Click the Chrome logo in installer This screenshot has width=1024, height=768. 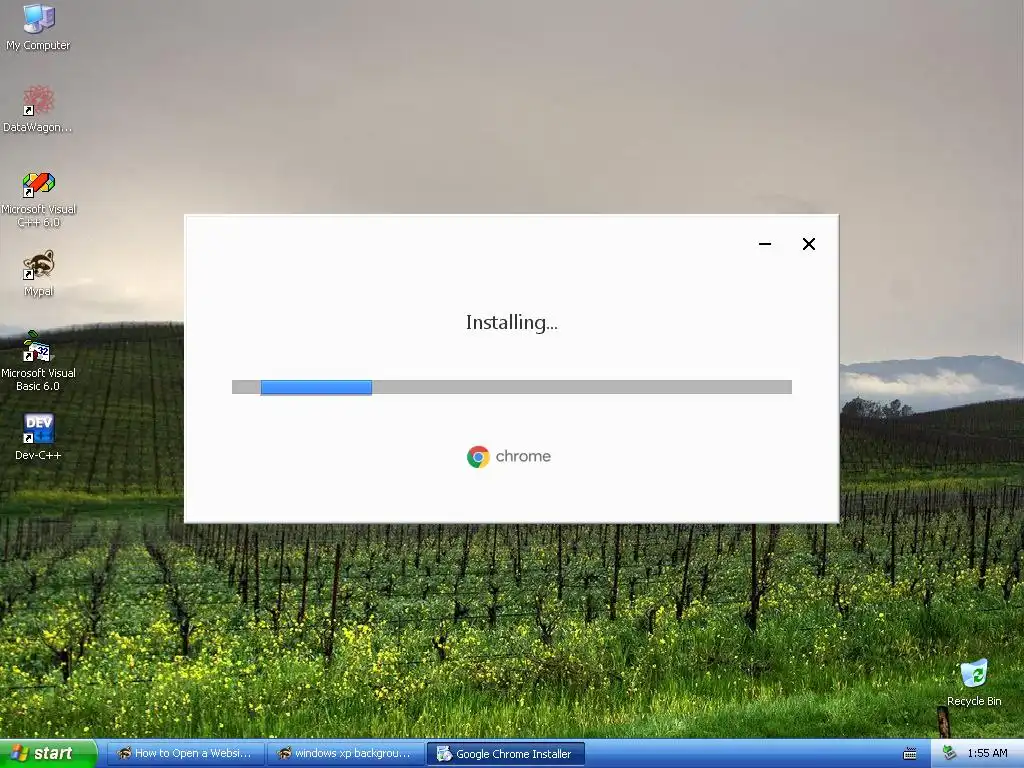[478, 456]
